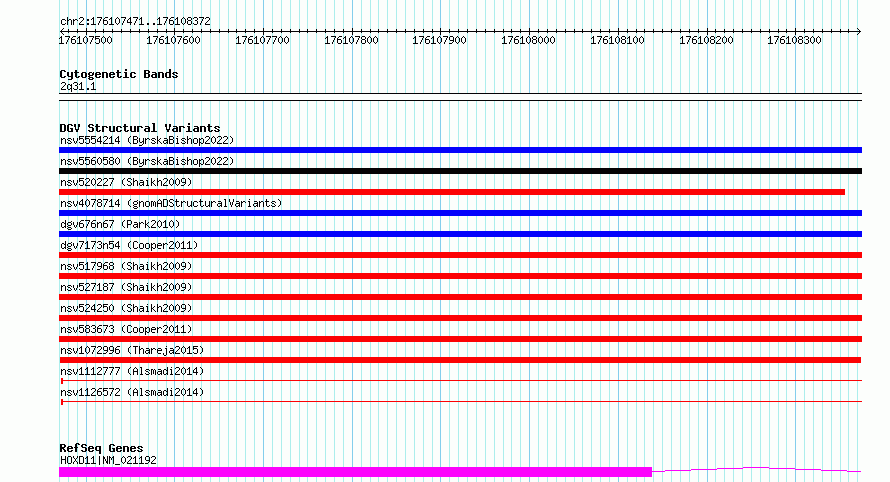Select the Cytogenetic Bands track title
The height and width of the screenshot is (482, 890).
point(119,74)
